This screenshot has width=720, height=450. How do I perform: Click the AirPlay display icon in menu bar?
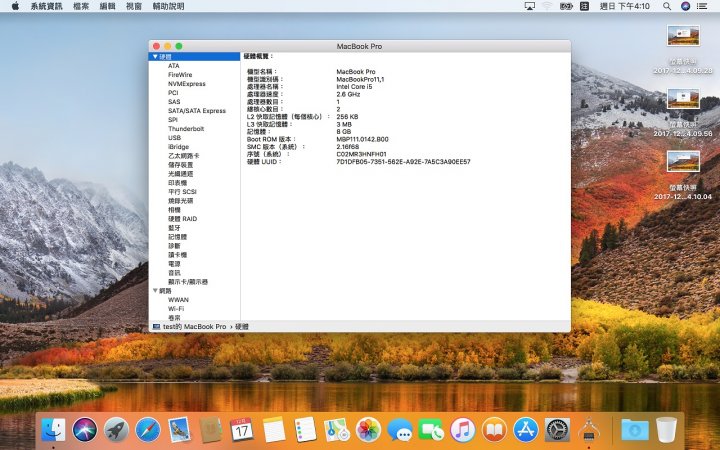point(529,6)
